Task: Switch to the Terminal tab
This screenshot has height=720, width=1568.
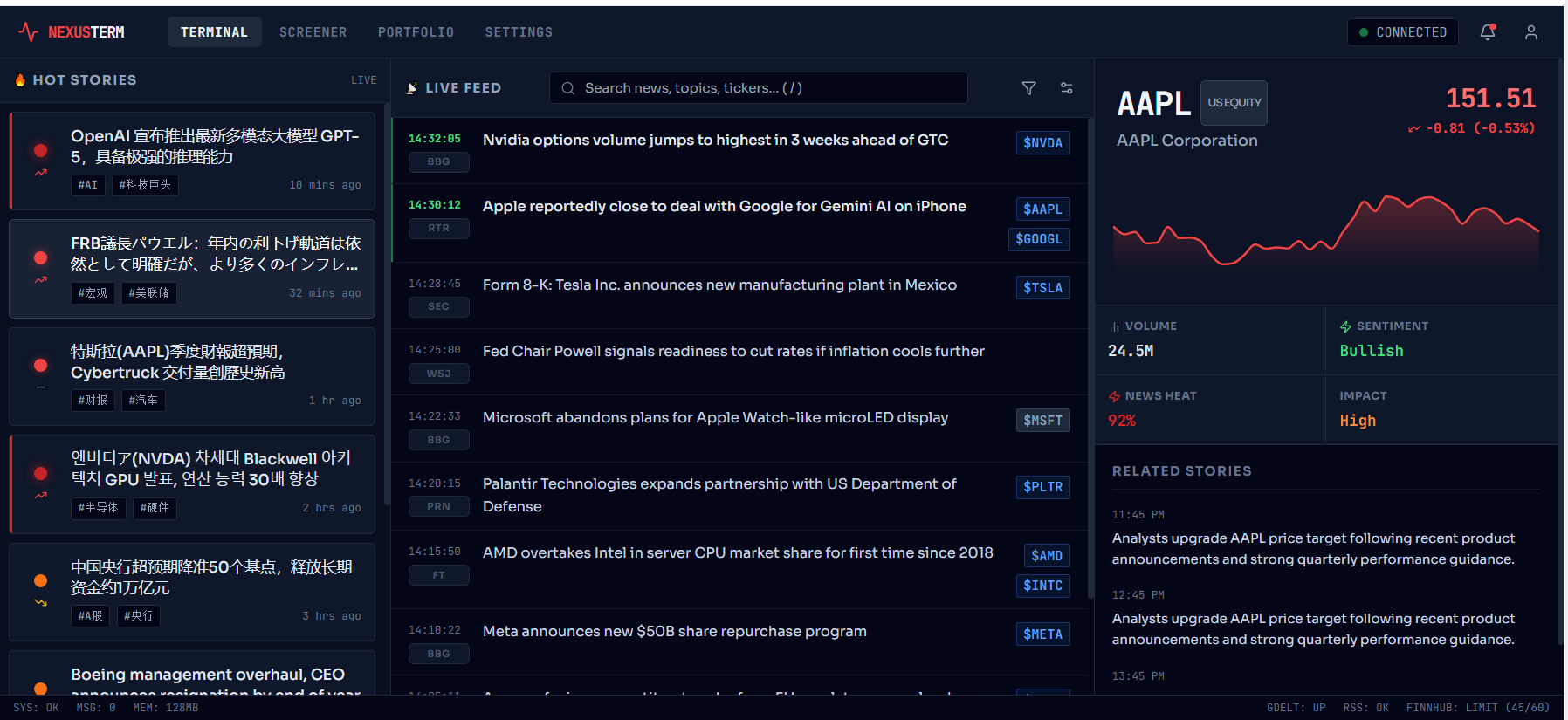Action: click(214, 32)
